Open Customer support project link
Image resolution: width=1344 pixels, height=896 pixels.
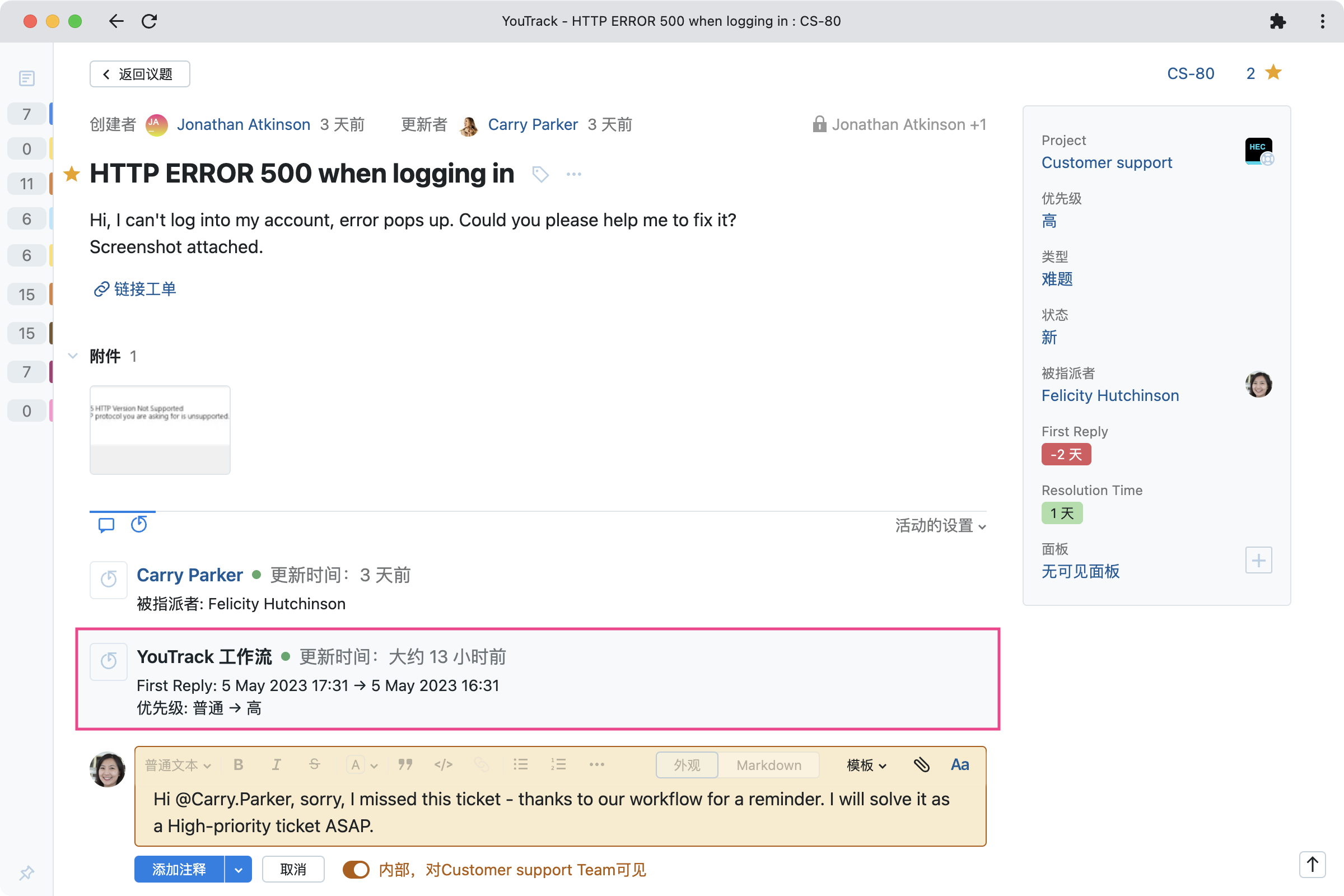tap(1107, 162)
